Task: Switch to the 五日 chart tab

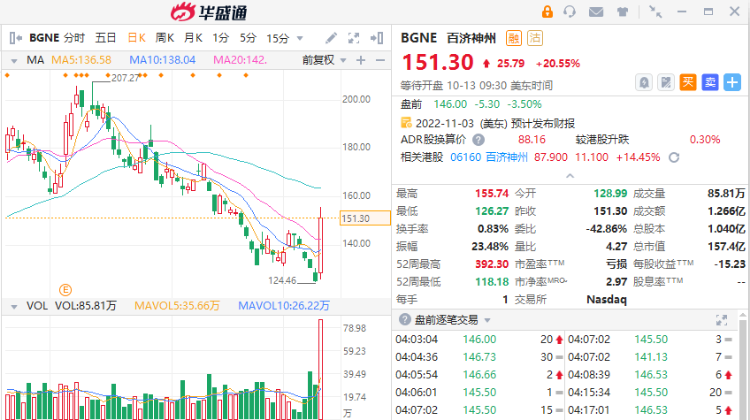Action: pos(105,38)
